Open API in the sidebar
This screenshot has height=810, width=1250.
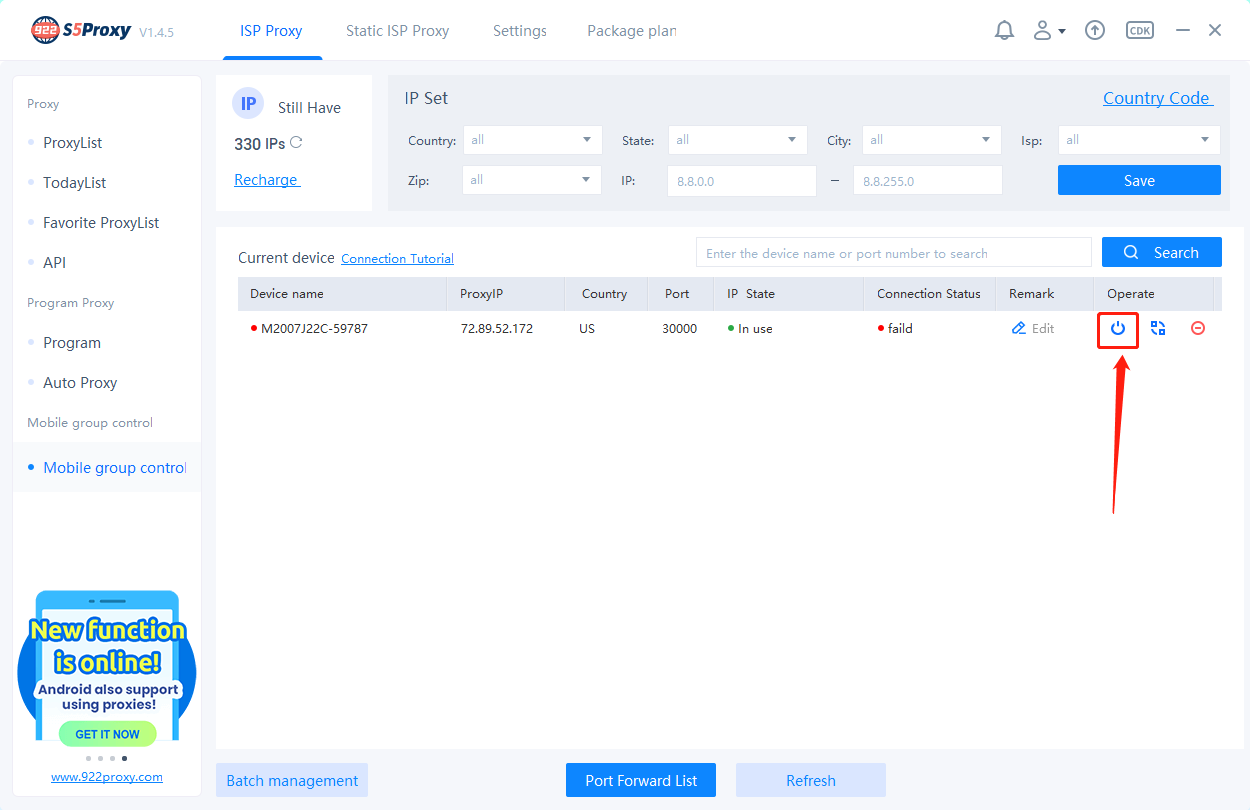click(54, 263)
